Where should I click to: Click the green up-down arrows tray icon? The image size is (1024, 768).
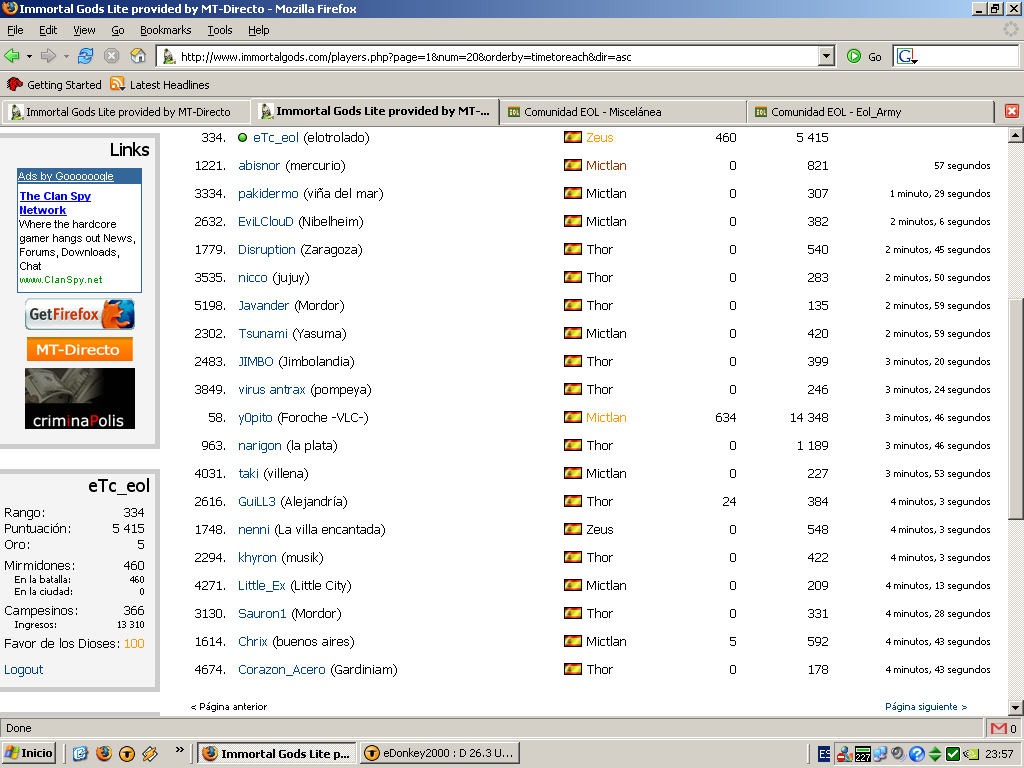click(935, 754)
